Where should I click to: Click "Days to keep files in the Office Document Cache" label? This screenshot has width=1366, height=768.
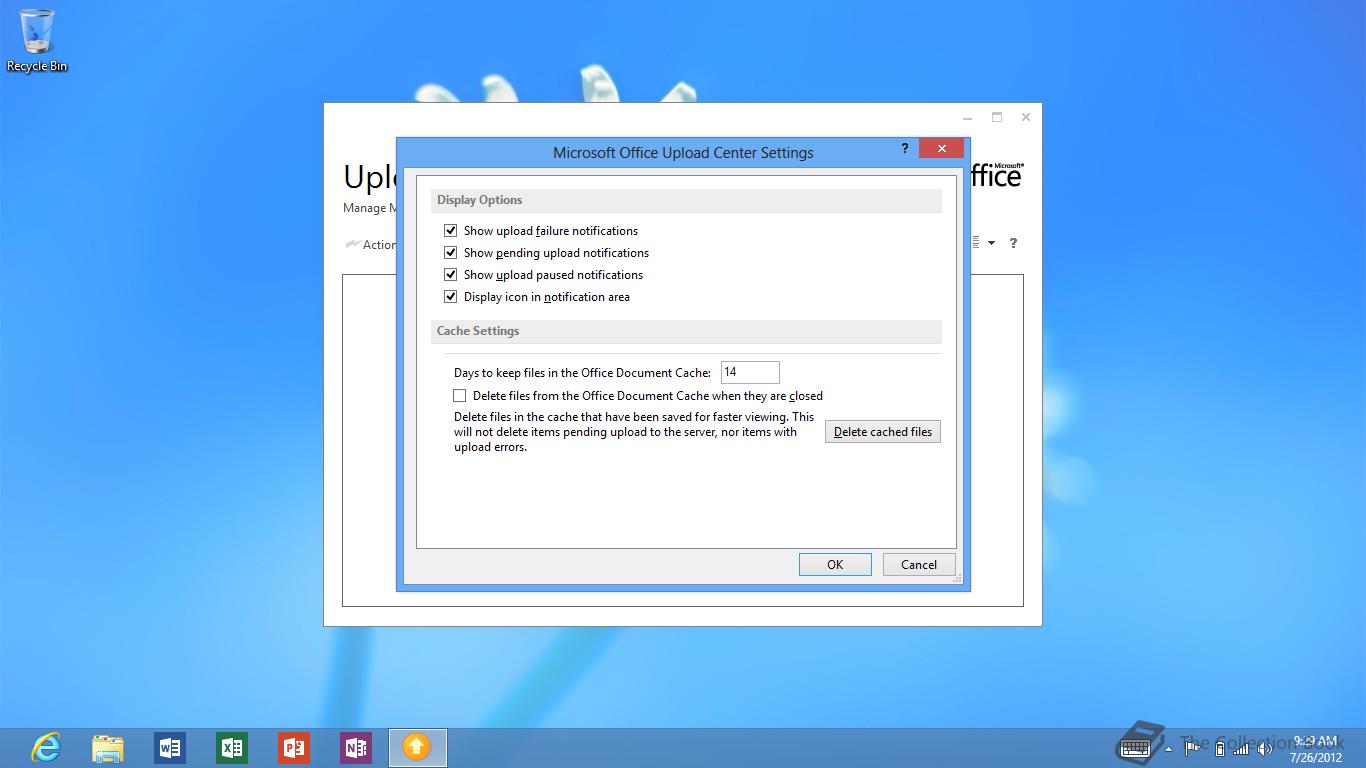tap(582, 373)
